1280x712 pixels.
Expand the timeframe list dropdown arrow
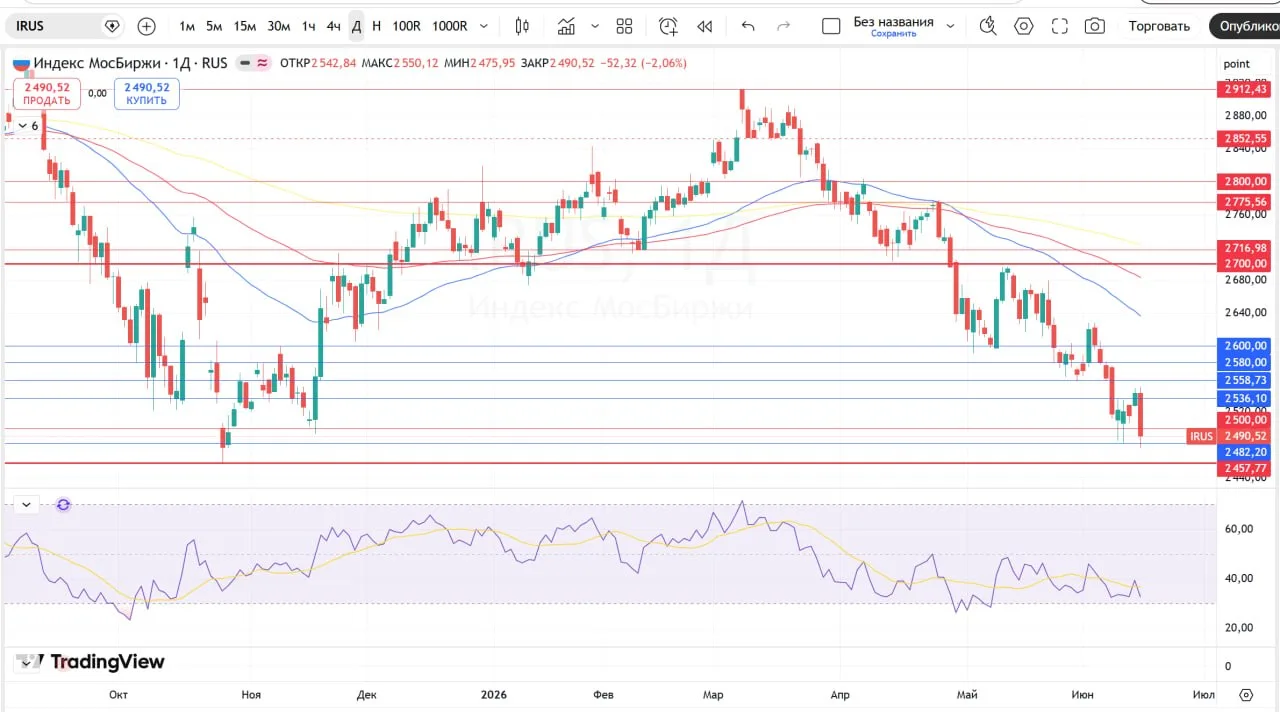[x=485, y=26]
